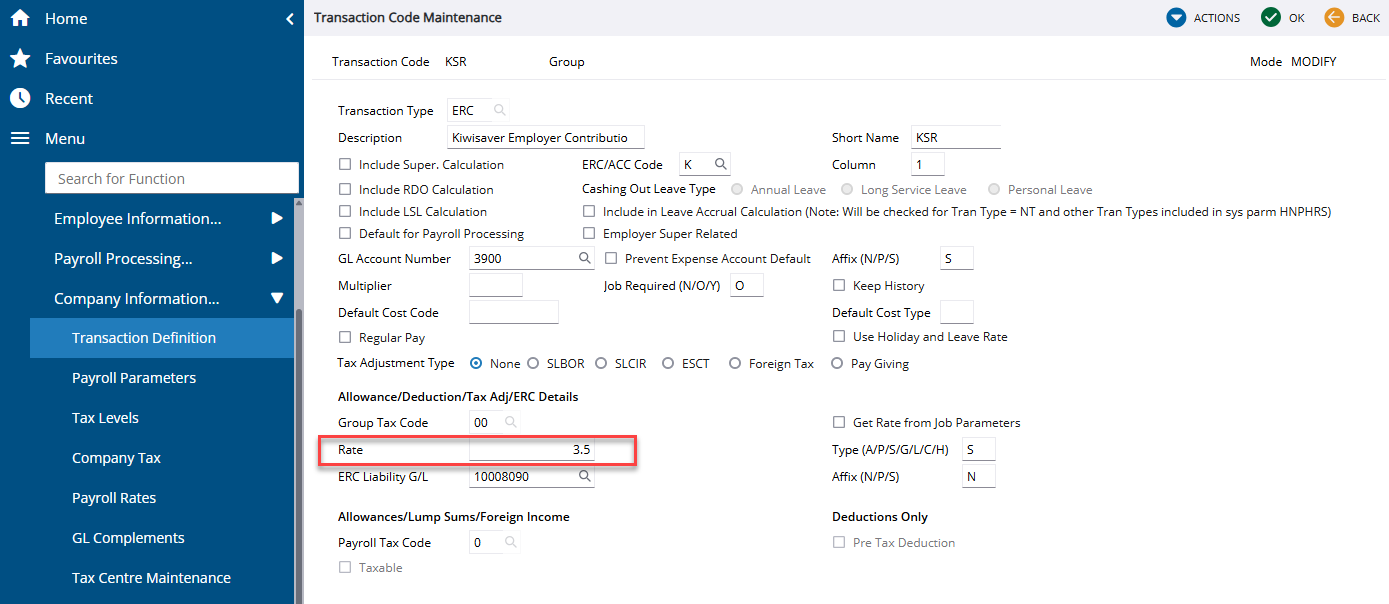Click the green OK checkmark icon
The width and height of the screenshot is (1389, 604).
point(1270,18)
